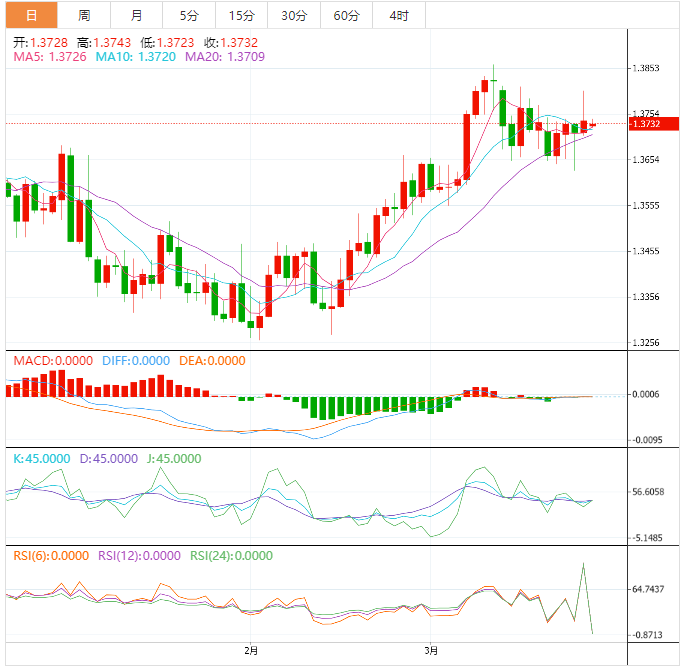The width and height of the screenshot is (687, 672).
Task: Open the 30分 timeframe tab
Action: pyautogui.click(x=294, y=15)
